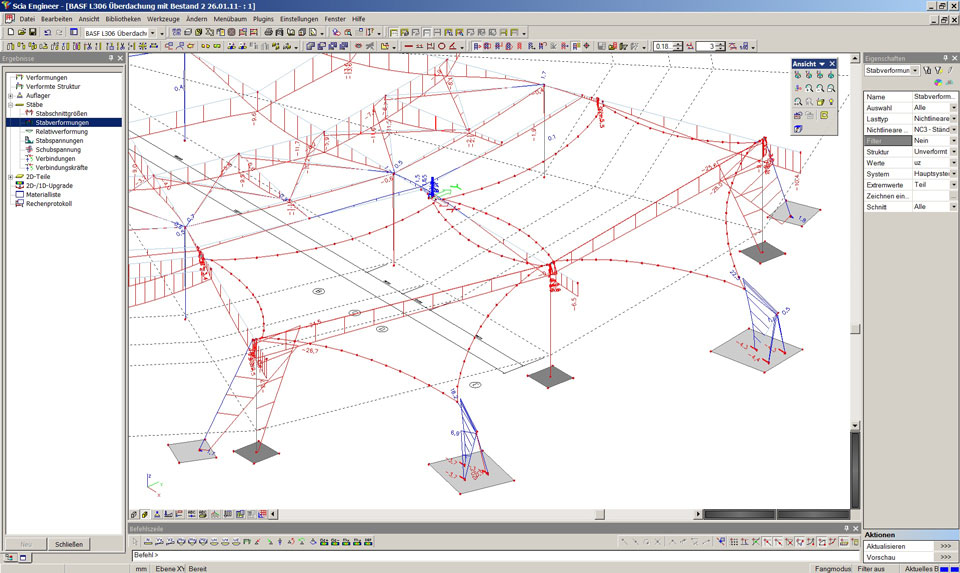This screenshot has width=960, height=573.
Task: Click the Aktualisieren action button
Action: (x=945, y=546)
